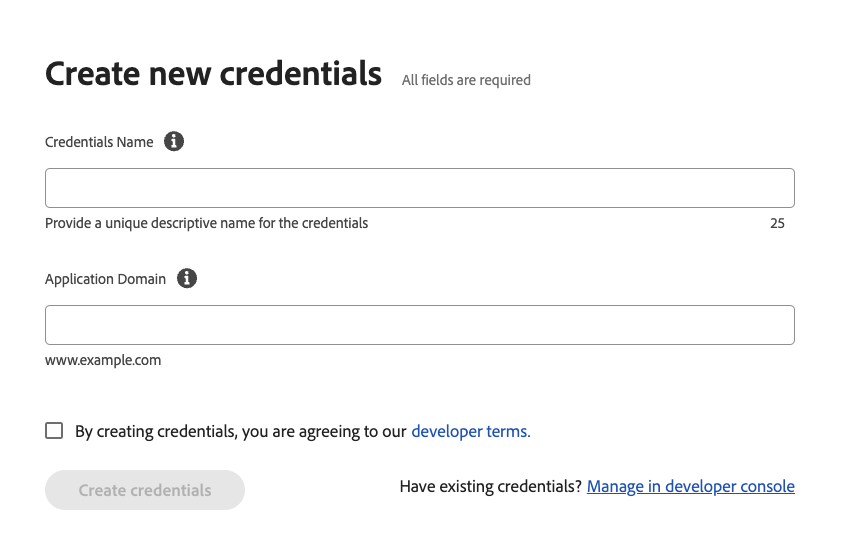Select the circled i beside Application Domain
This screenshot has width=857, height=557.
(187, 278)
